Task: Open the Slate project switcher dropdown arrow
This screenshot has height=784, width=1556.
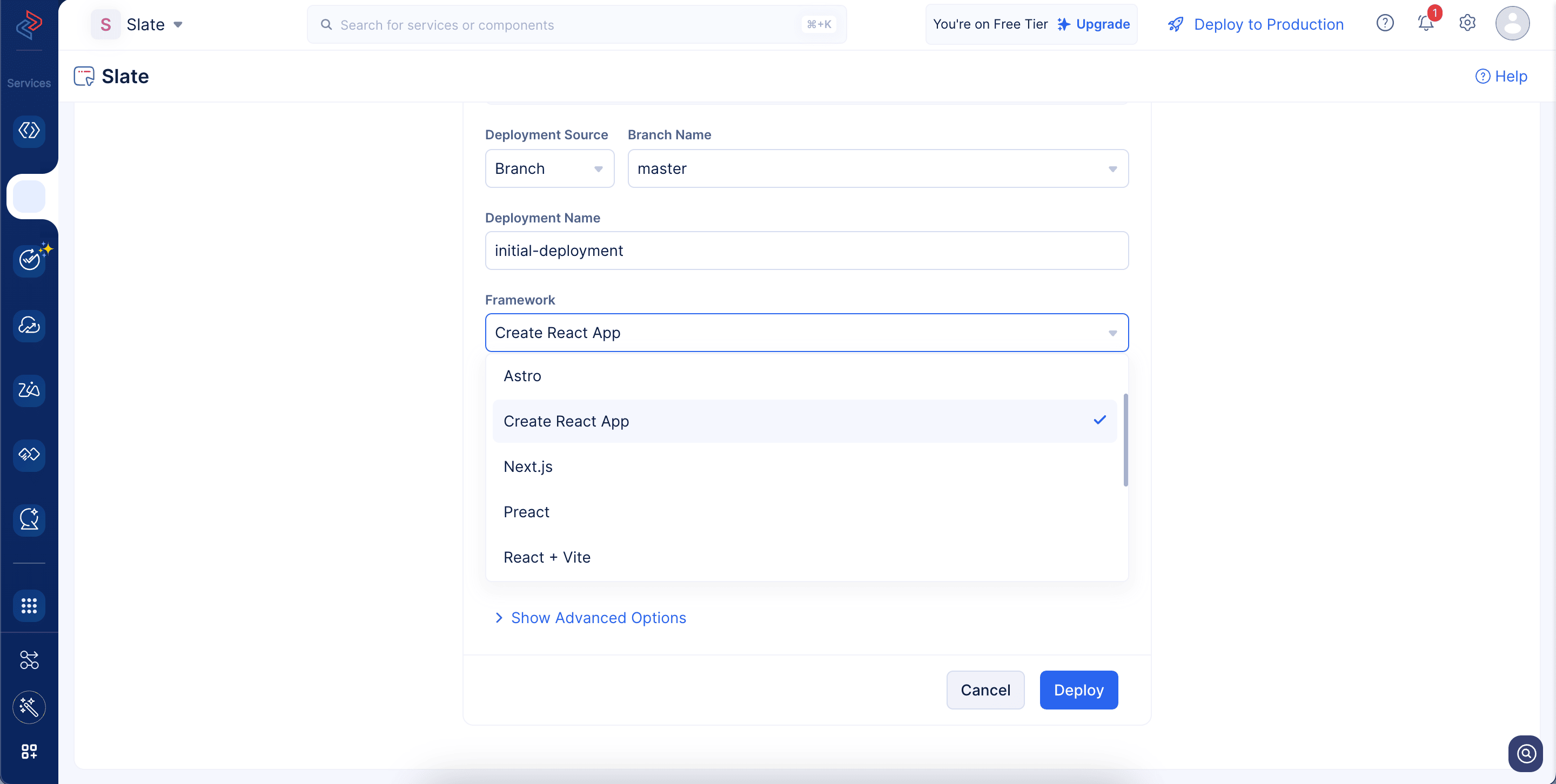Action: [178, 25]
